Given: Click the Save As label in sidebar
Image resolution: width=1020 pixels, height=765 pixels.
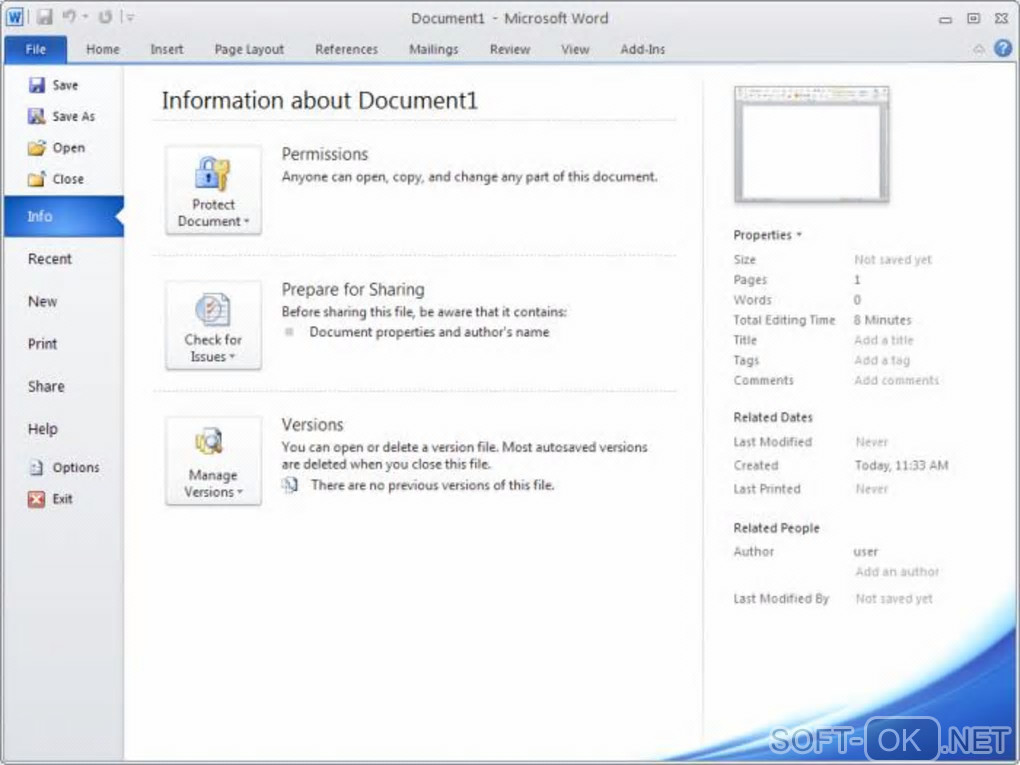Looking at the screenshot, I should coord(74,116).
